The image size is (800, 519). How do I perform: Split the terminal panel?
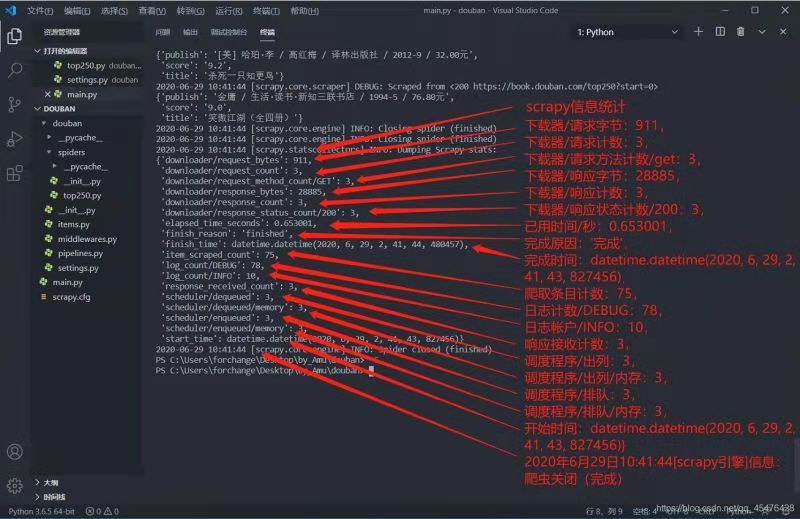pyautogui.click(x=720, y=32)
